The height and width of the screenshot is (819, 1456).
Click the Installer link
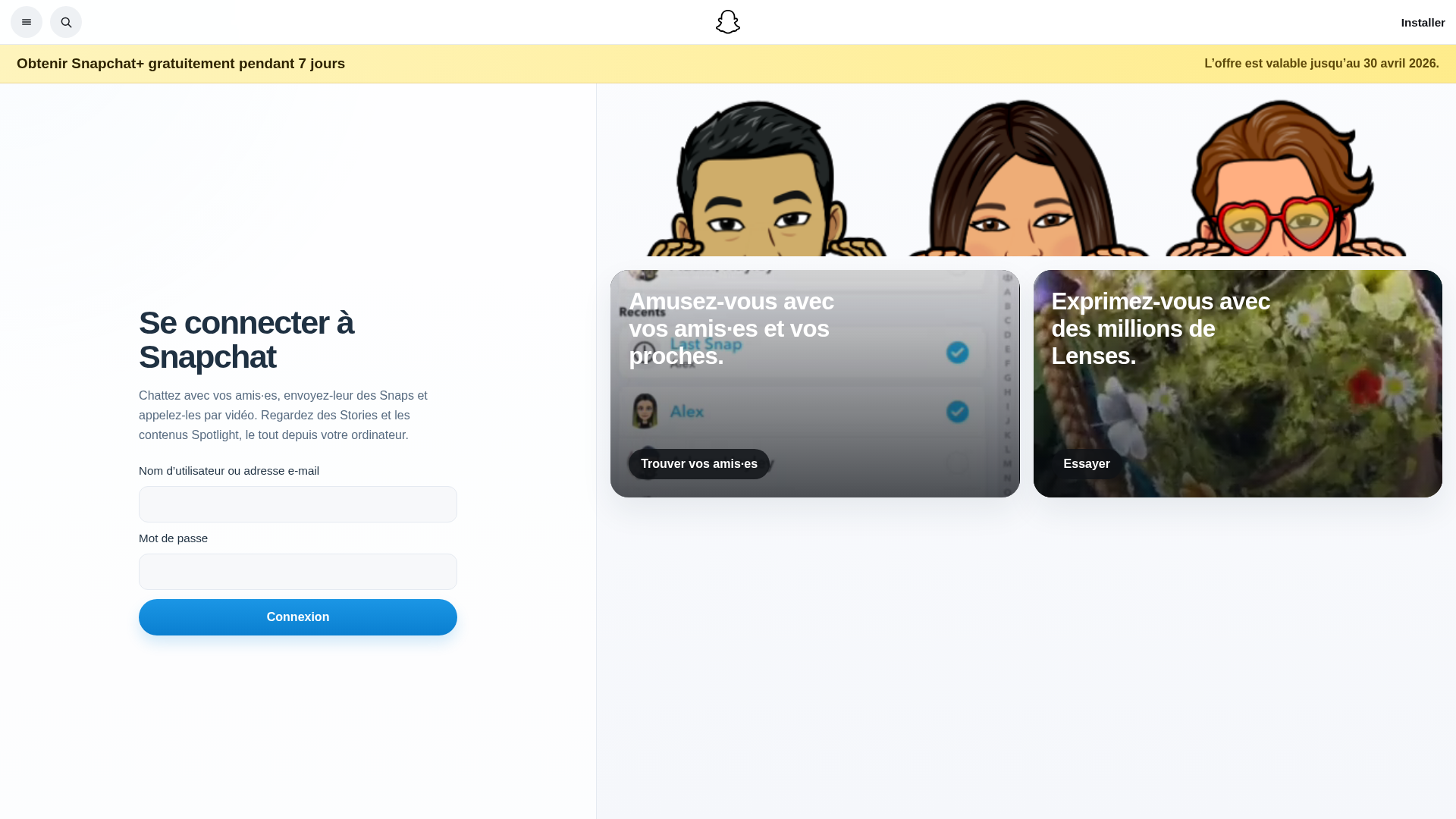tap(1423, 23)
